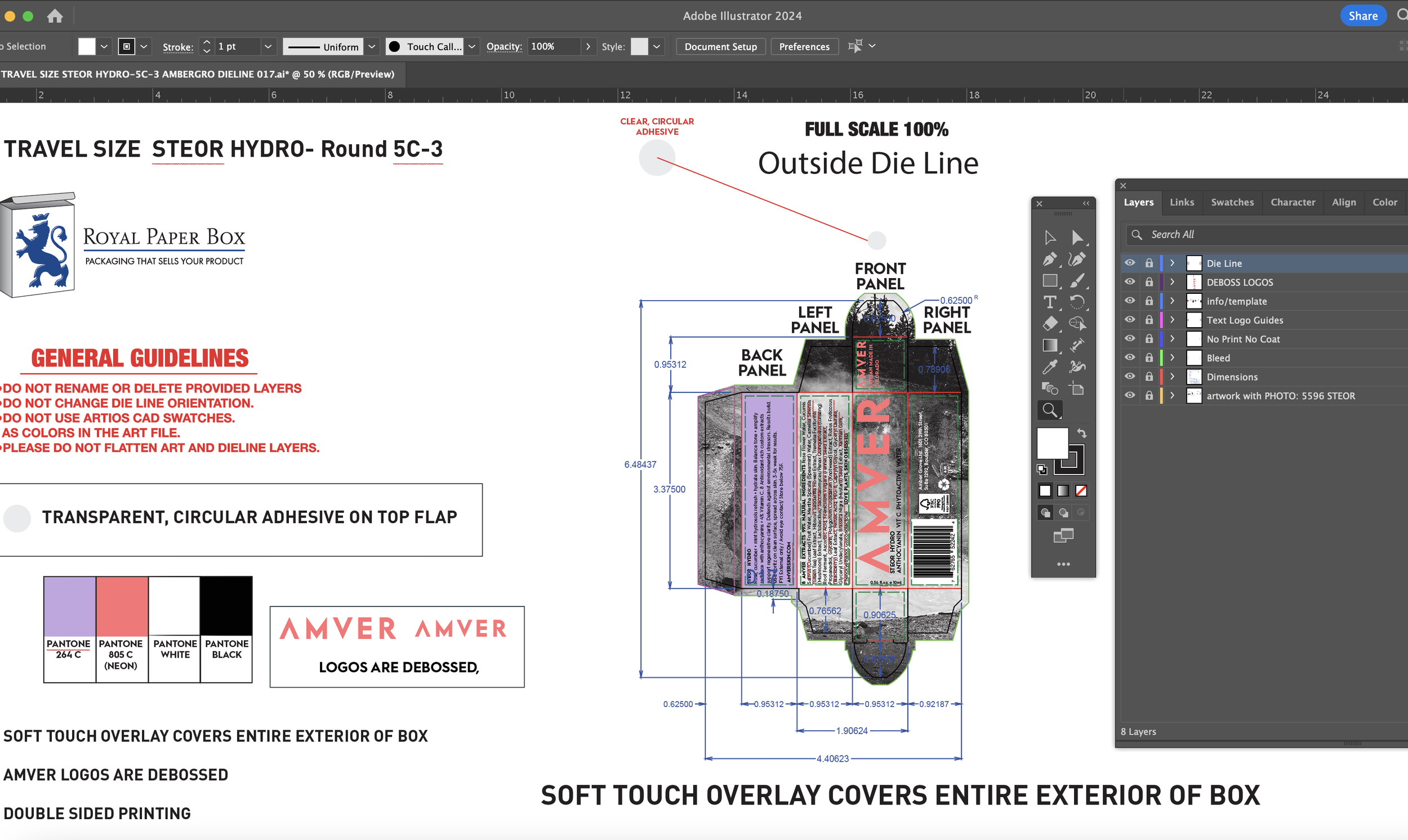The height and width of the screenshot is (840, 1408).
Task: Switch to the Color tab
Action: click(1385, 202)
